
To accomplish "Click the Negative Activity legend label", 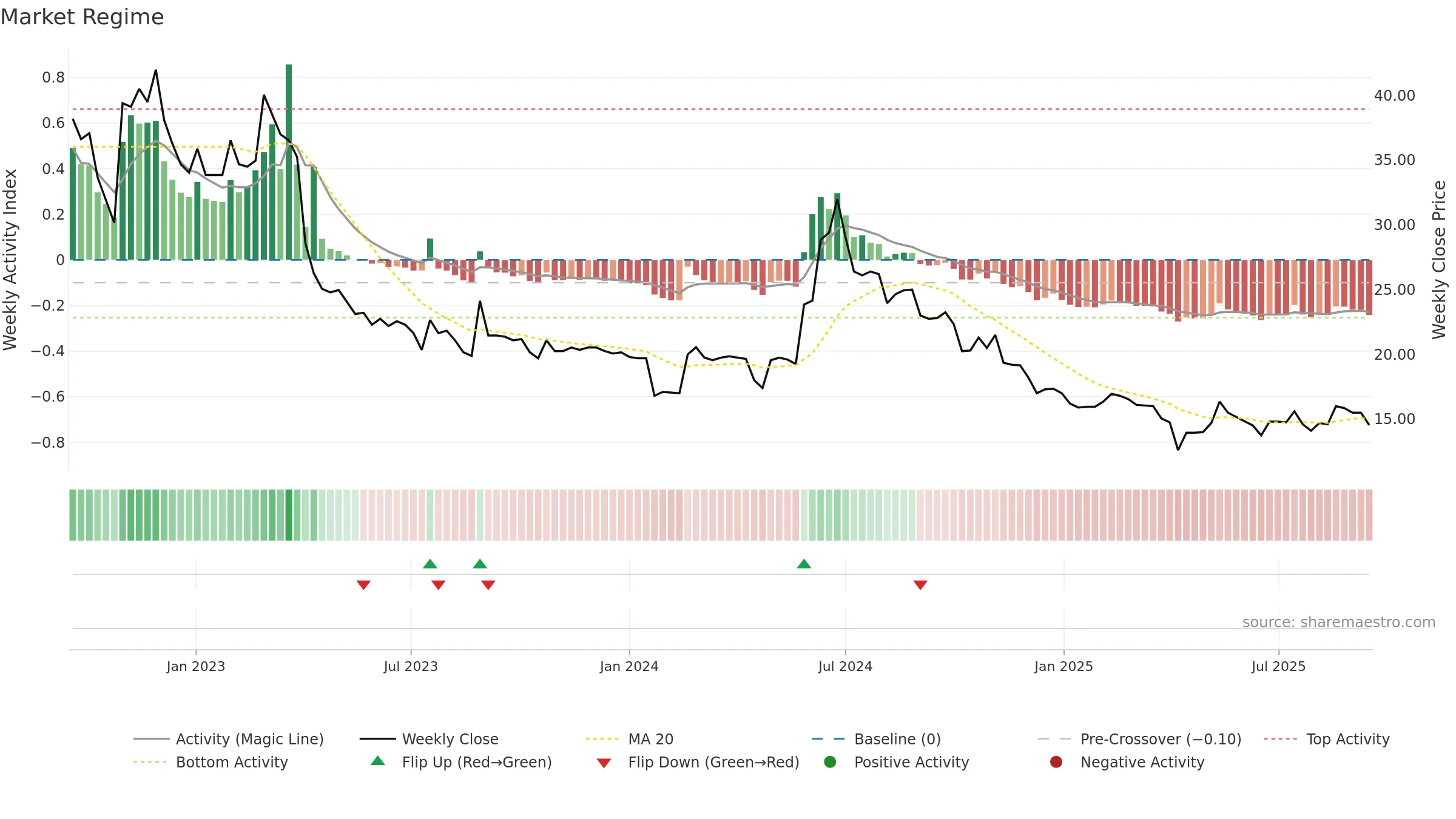I will [x=1142, y=762].
